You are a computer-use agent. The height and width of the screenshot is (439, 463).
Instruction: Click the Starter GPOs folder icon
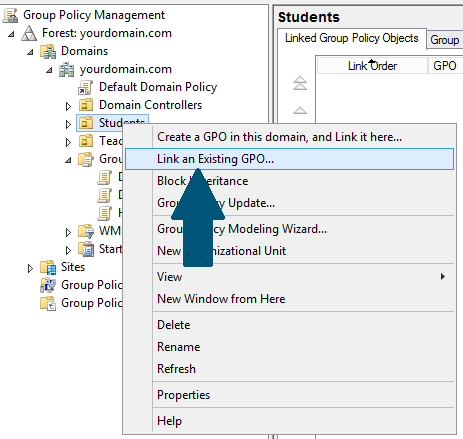86,249
